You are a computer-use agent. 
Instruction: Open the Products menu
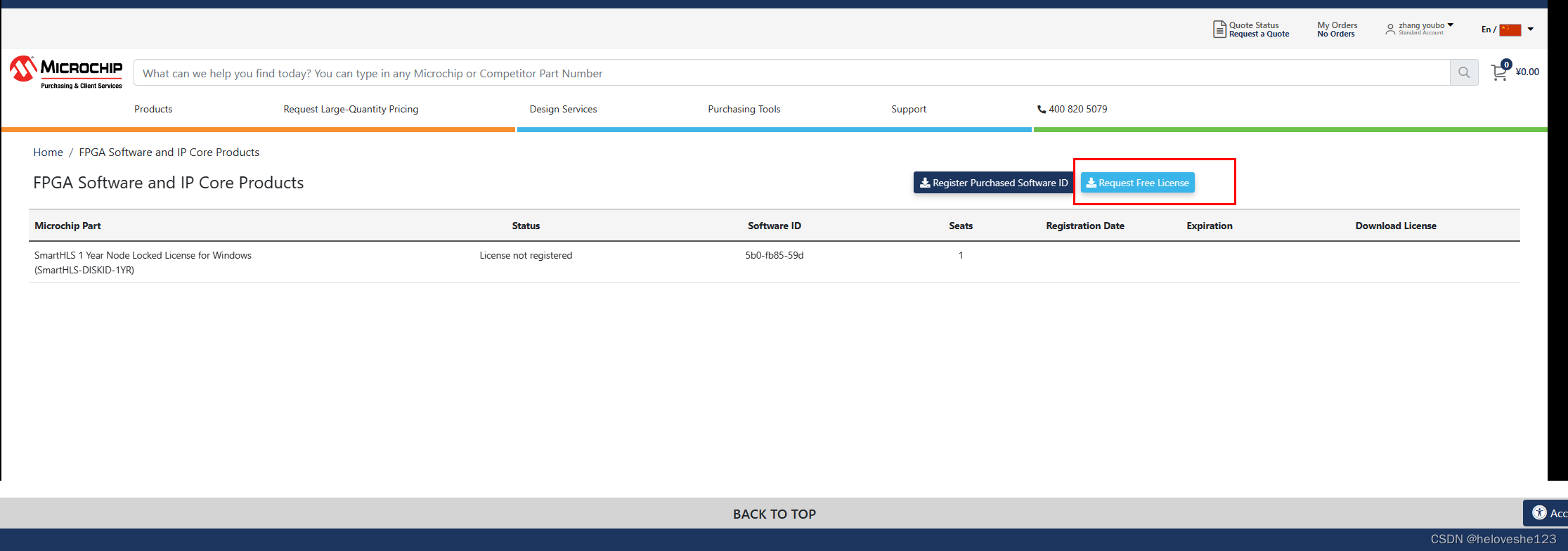coord(153,109)
